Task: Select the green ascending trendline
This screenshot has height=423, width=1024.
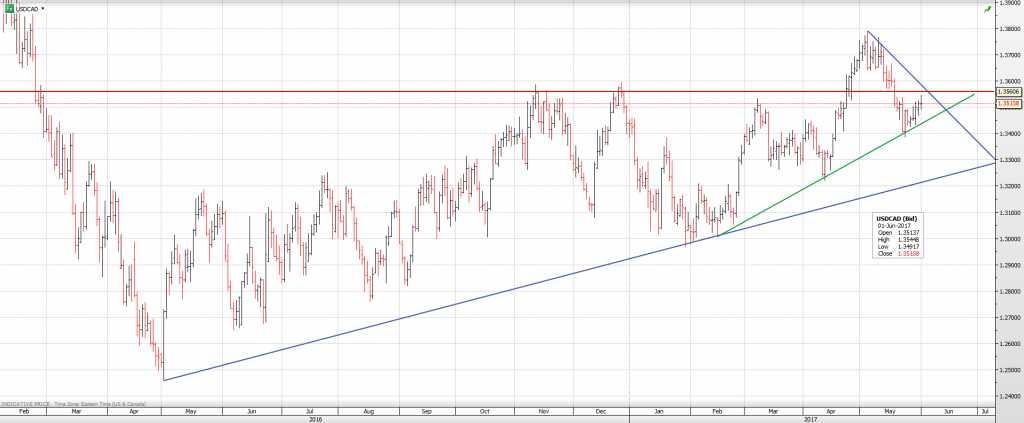Action: (800, 191)
